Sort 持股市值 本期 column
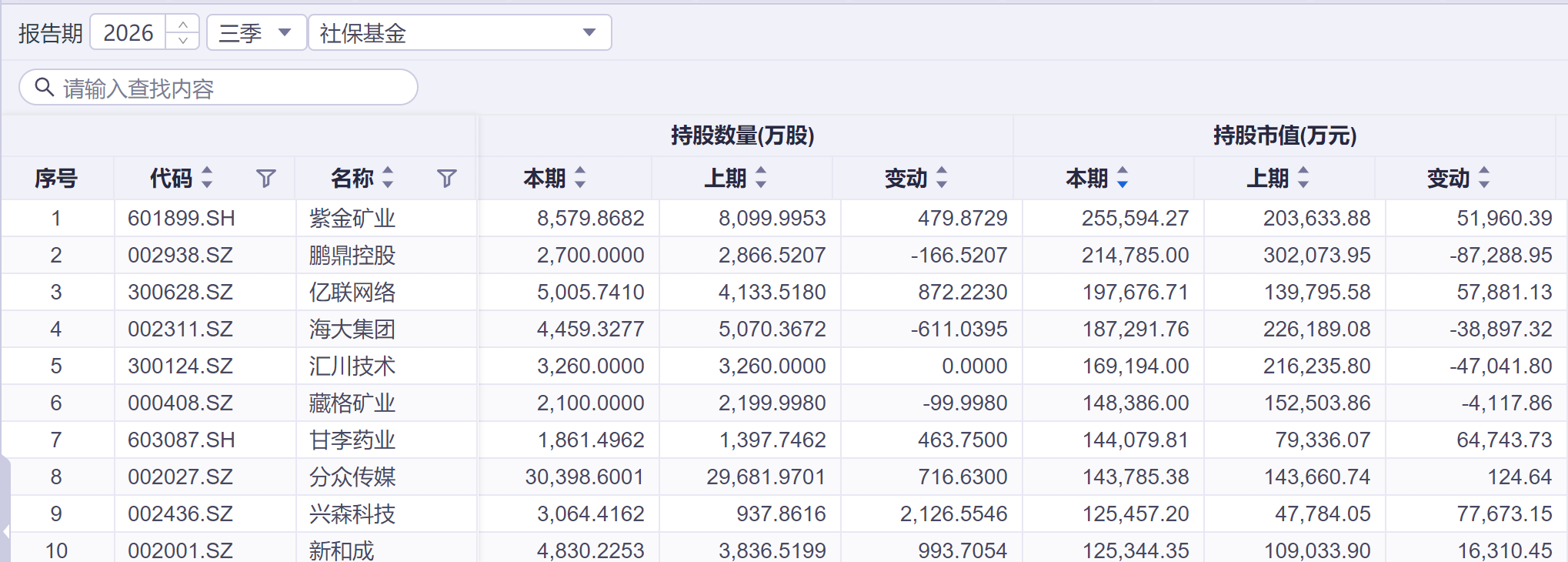Image resolution: width=1568 pixels, height=562 pixels. tap(1123, 178)
